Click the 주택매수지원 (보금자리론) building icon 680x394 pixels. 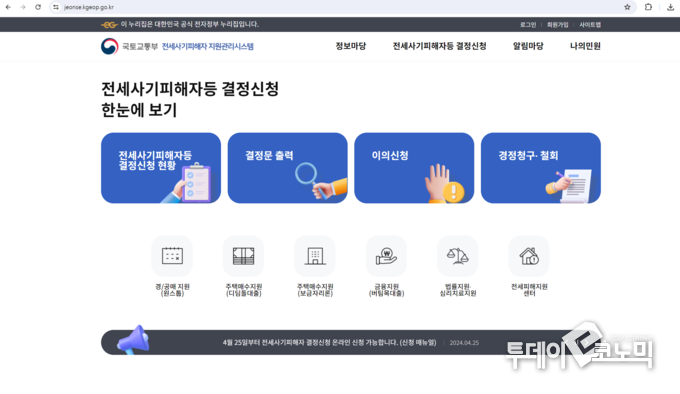(x=315, y=256)
